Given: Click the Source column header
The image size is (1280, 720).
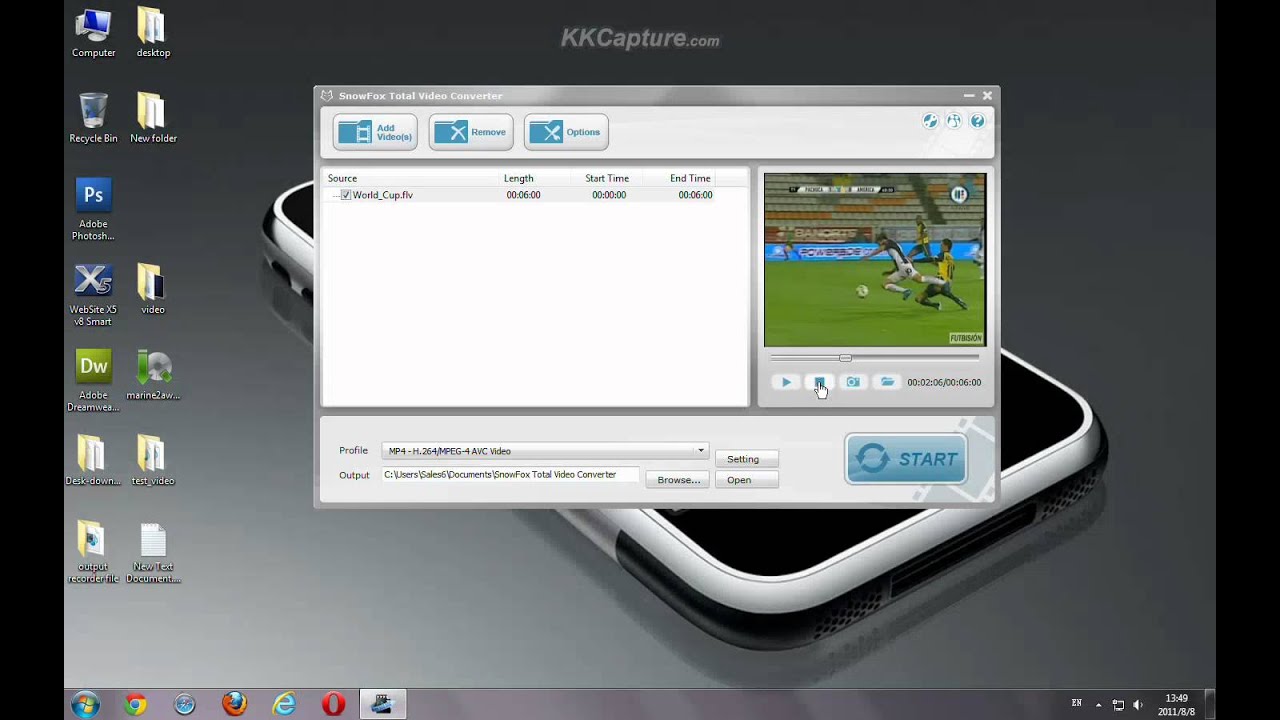Looking at the screenshot, I should tap(410, 178).
